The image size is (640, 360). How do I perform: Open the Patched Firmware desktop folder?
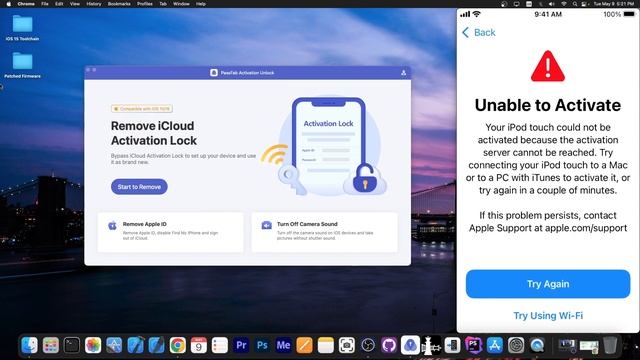click(22, 65)
